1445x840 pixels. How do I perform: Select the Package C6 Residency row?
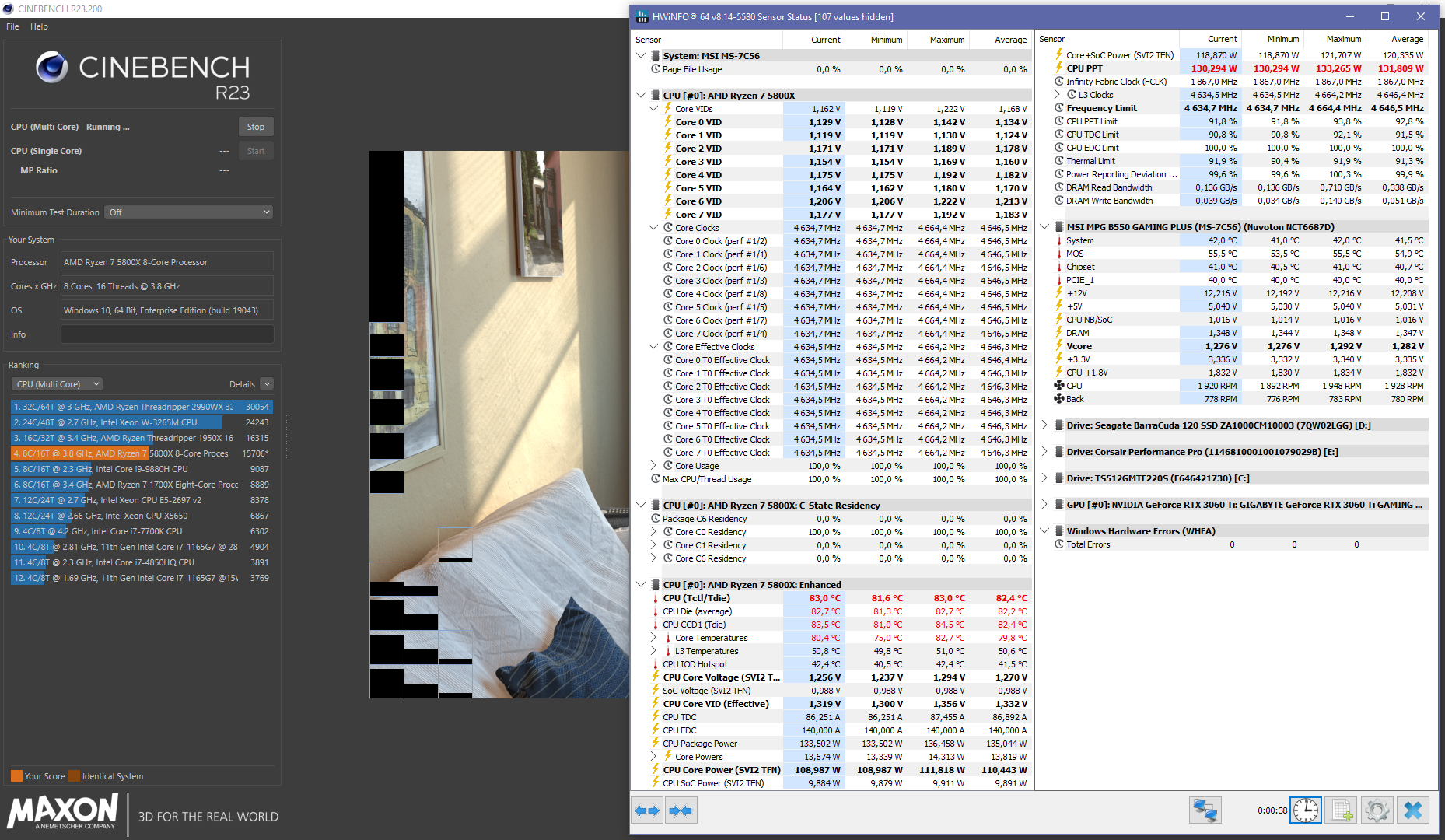coord(831,519)
